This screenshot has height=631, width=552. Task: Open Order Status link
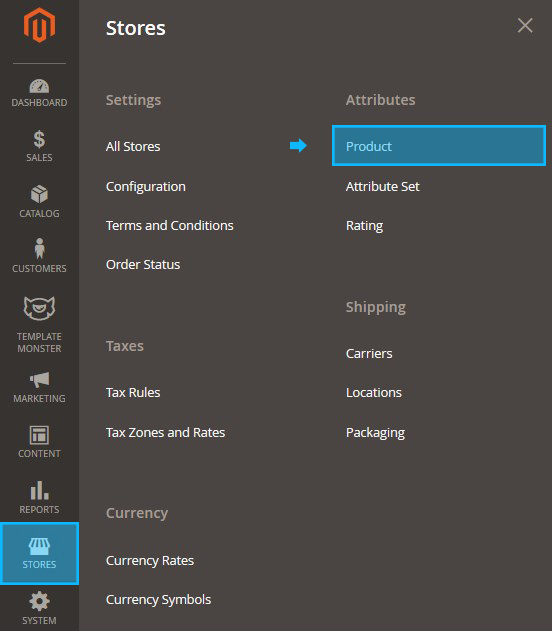[143, 264]
